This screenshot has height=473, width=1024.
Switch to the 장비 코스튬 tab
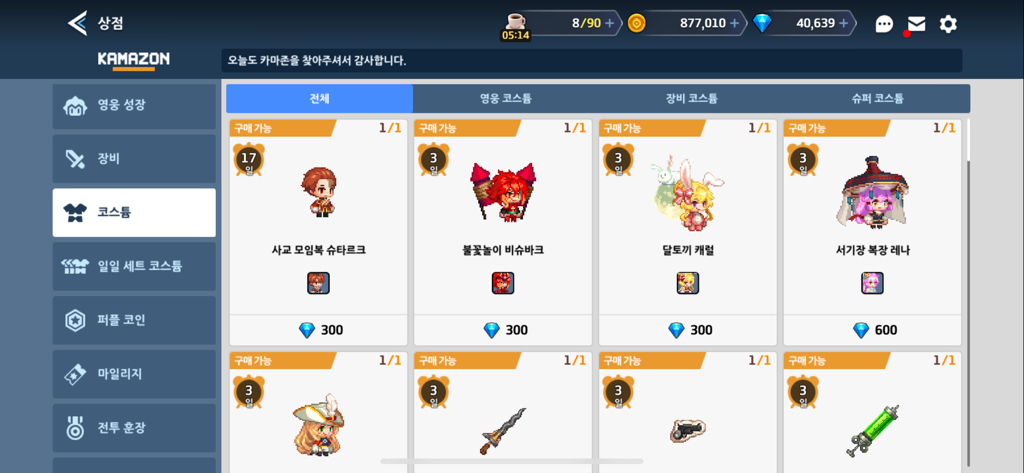(x=692, y=99)
